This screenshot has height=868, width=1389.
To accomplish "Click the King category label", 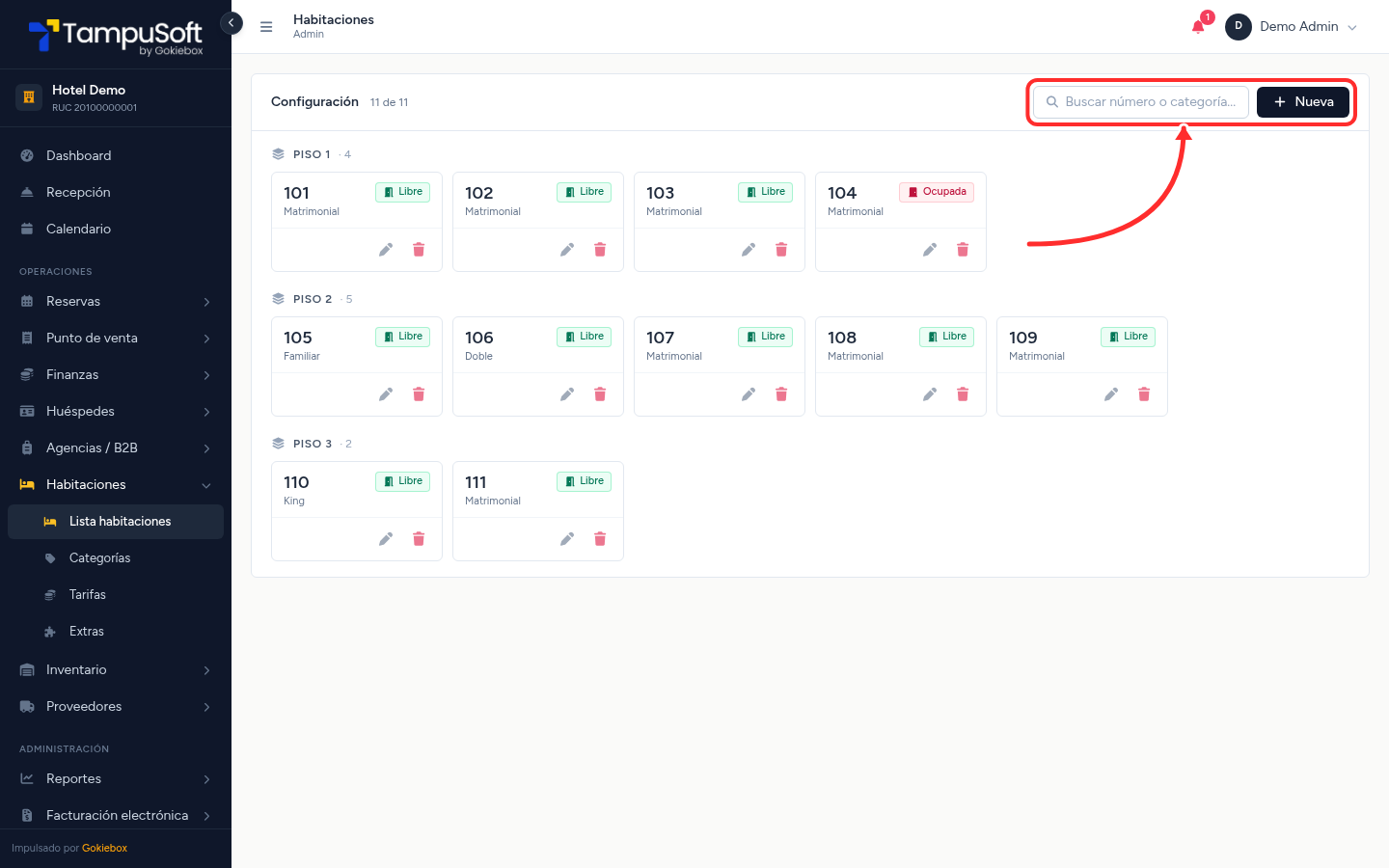I will [x=294, y=502].
